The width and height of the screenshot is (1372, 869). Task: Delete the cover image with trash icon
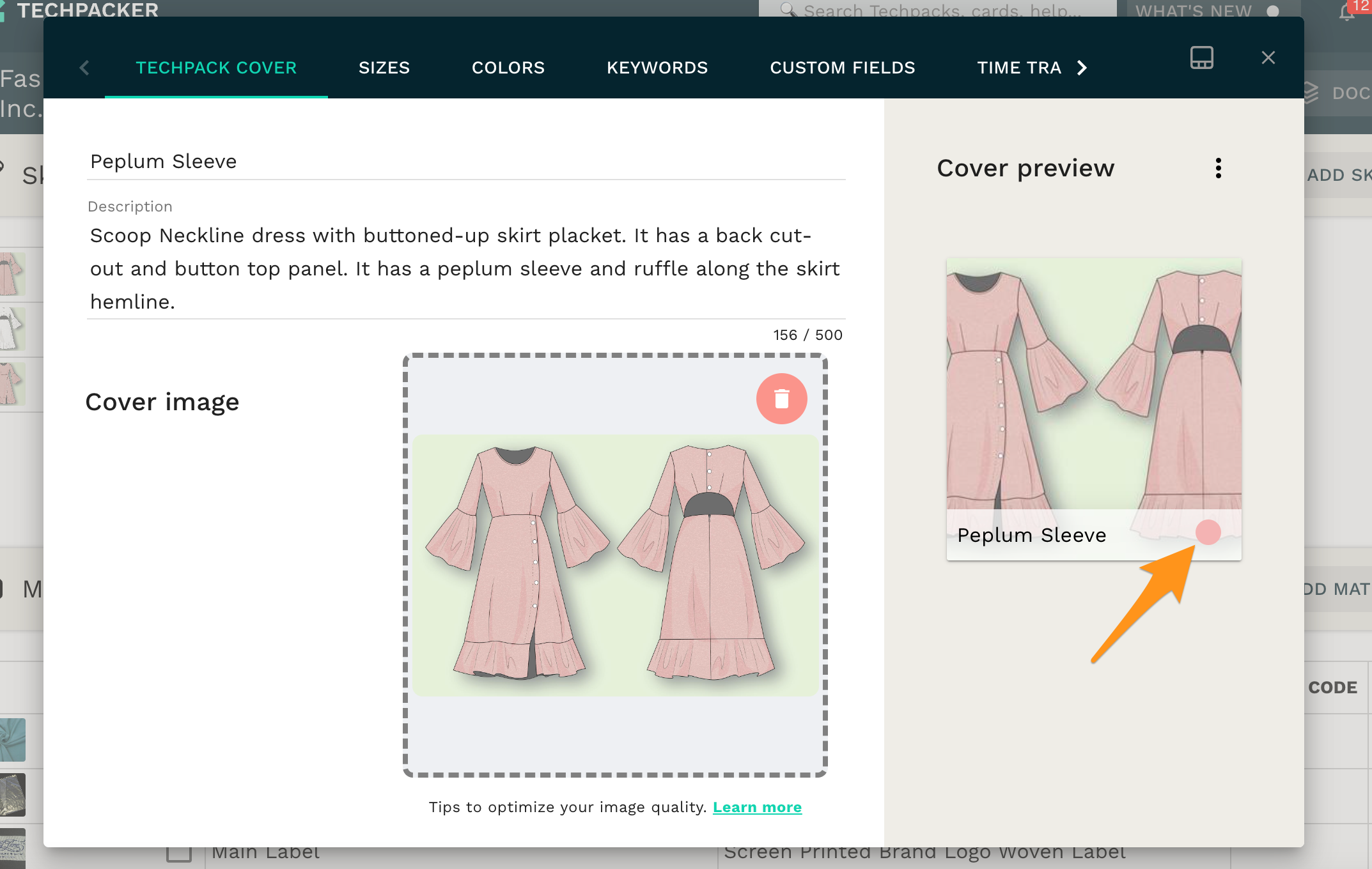pos(781,399)
